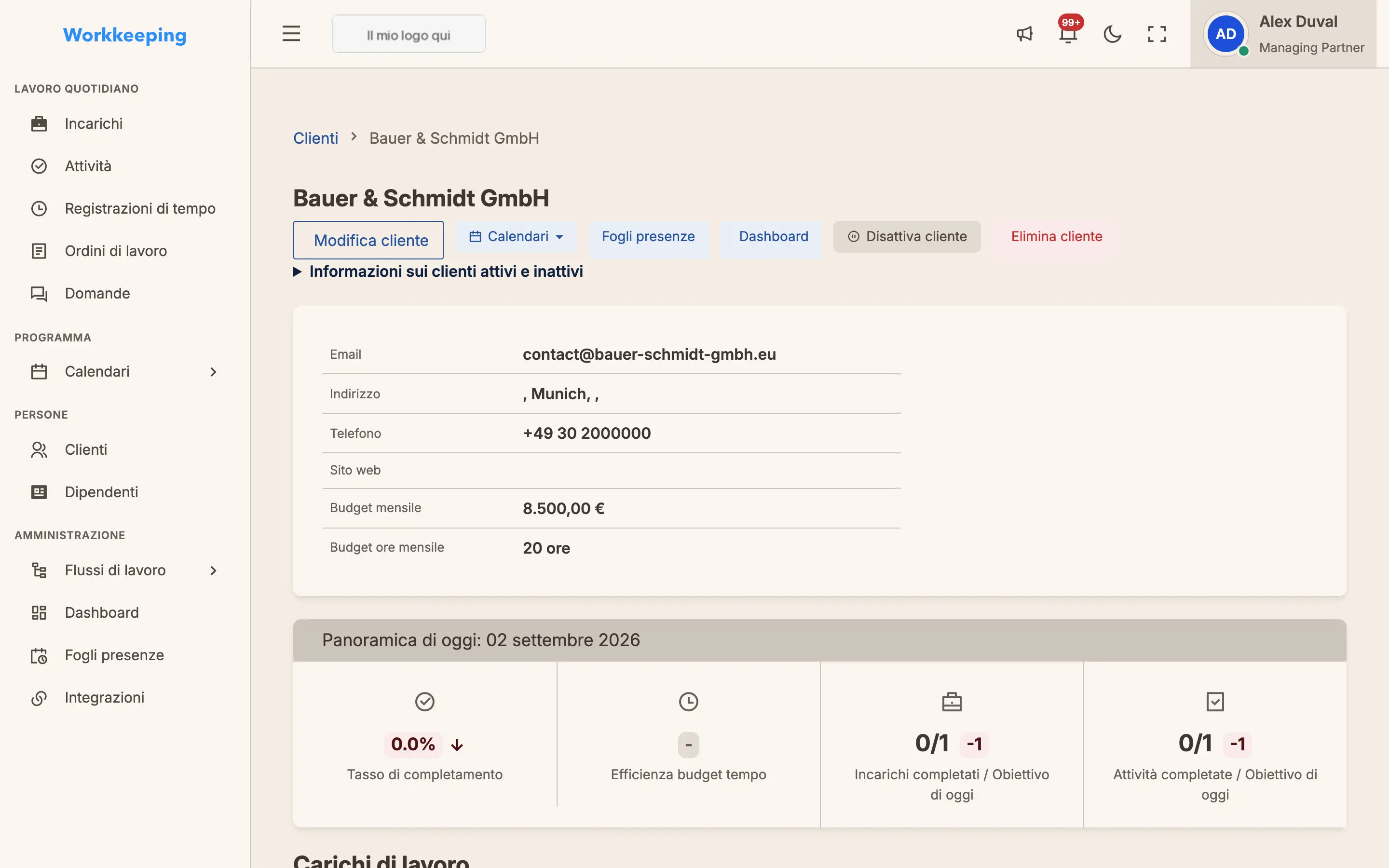Click the Attività checkmark icon in sidebar

coord(39,166)
